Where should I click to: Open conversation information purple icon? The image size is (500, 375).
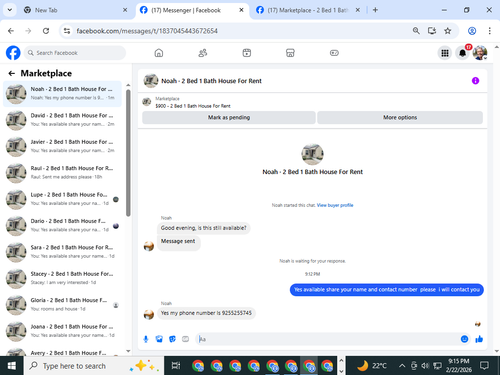coord(475,81)
